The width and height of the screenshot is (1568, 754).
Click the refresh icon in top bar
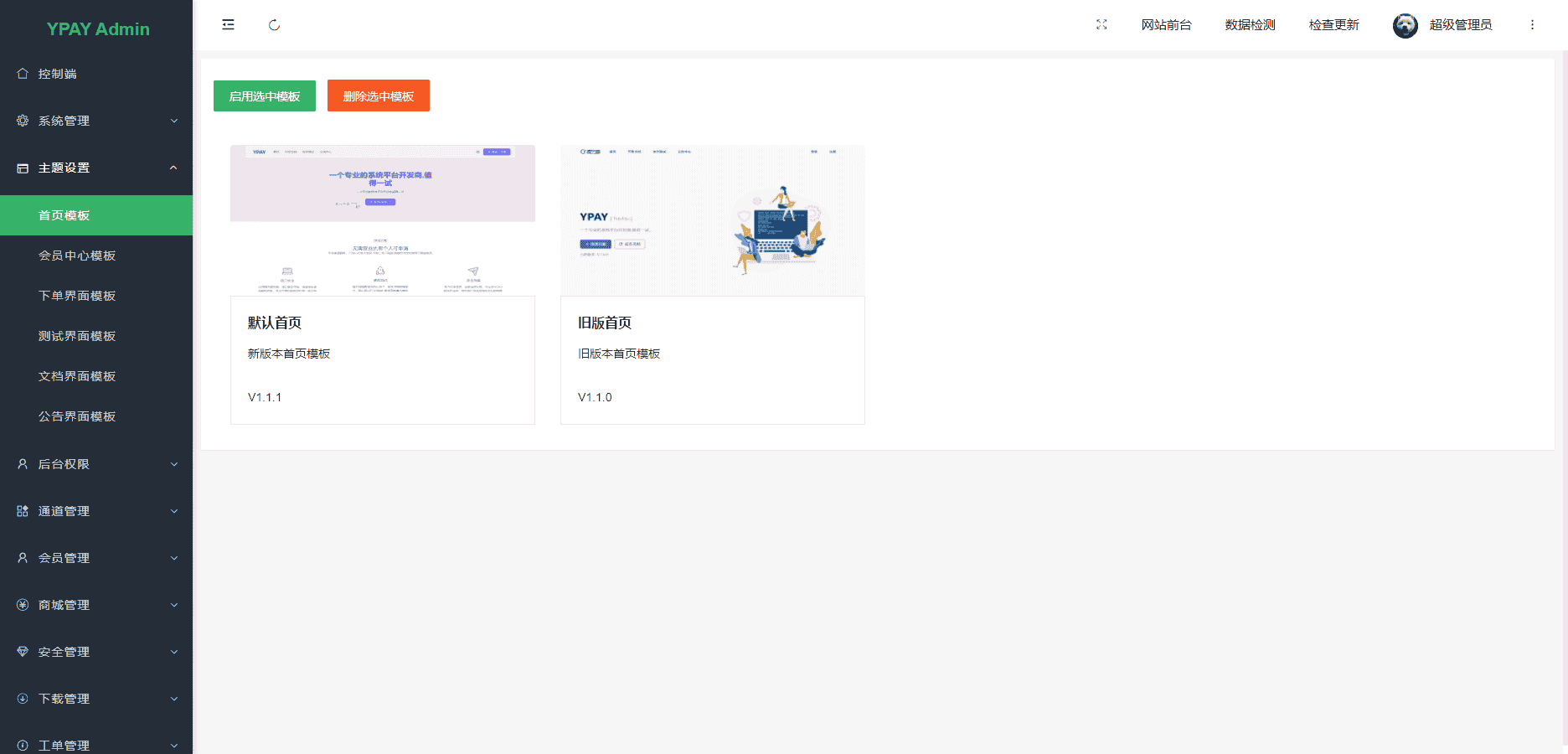click(274, 25)
